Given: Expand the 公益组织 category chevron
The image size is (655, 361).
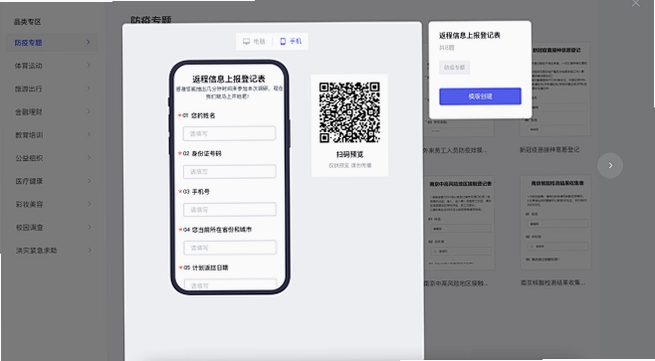Looking at the screenshot, I should [x=89, y=158].
